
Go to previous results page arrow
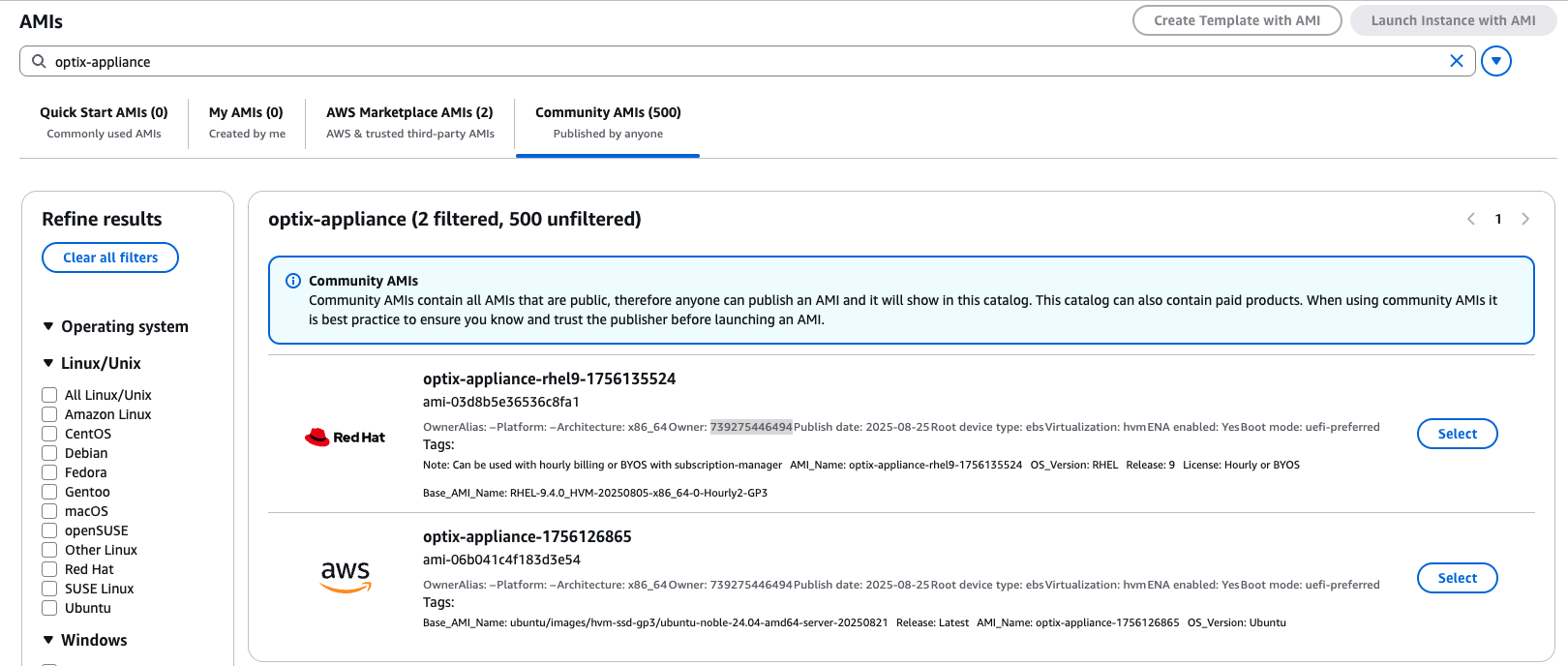(1471, 219)
